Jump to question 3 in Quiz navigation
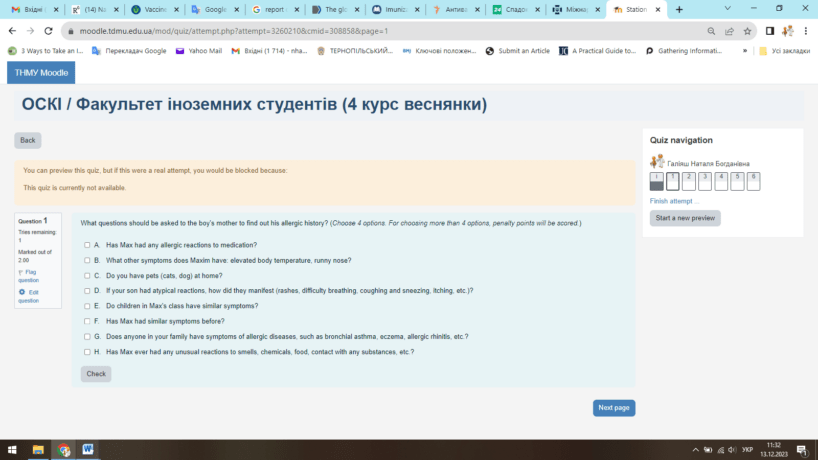818x460 pixels. tap(688, 181)
